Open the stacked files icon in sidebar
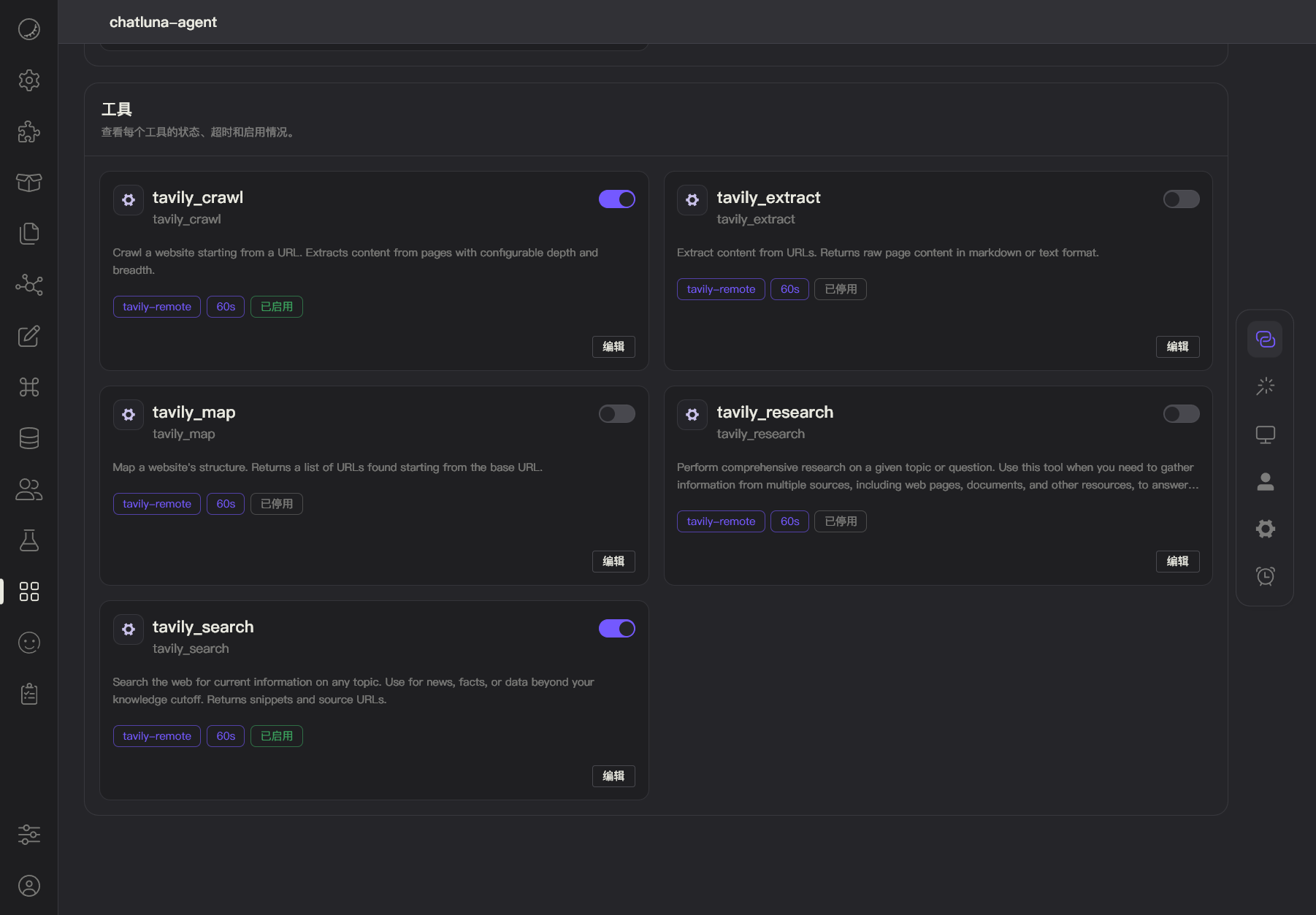This screenshot has width=1316, height=915. [29, 234]
